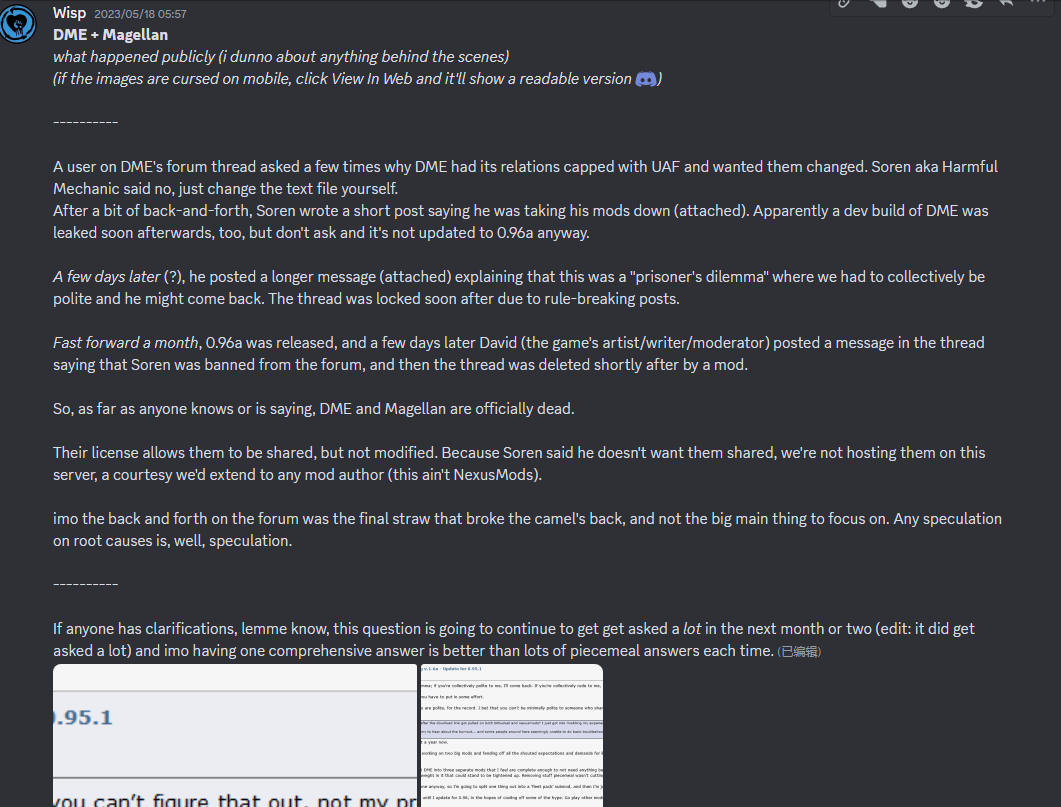Click the dashed separator above 'If anyone has clarifications'
The width and height of the screenshot is (1061, 807).
(85, 584)
